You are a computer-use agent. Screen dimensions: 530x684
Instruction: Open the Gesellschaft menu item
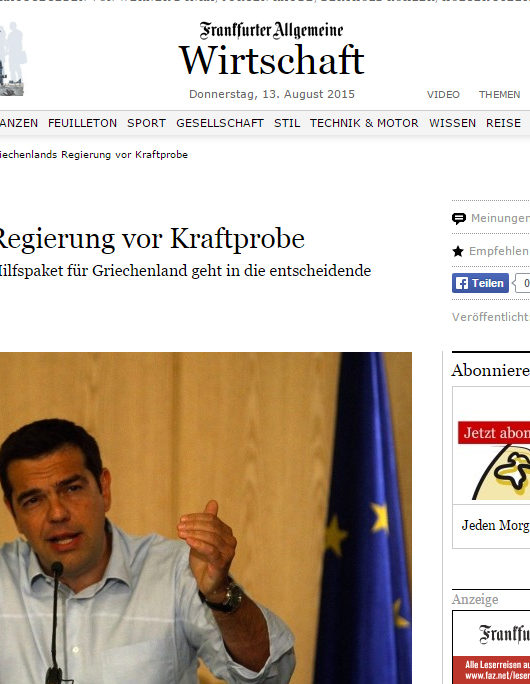220,123
